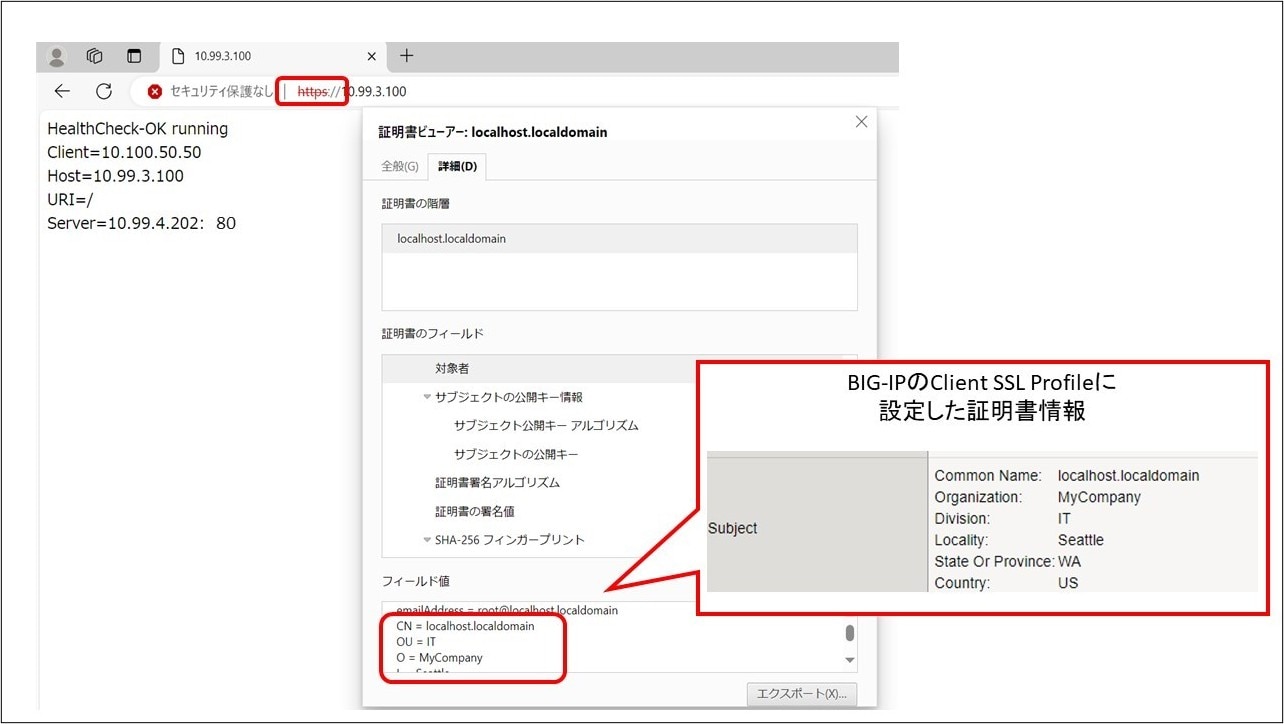Select the 対象者 certificate field

pyautogui.click(x=452, y=369)
